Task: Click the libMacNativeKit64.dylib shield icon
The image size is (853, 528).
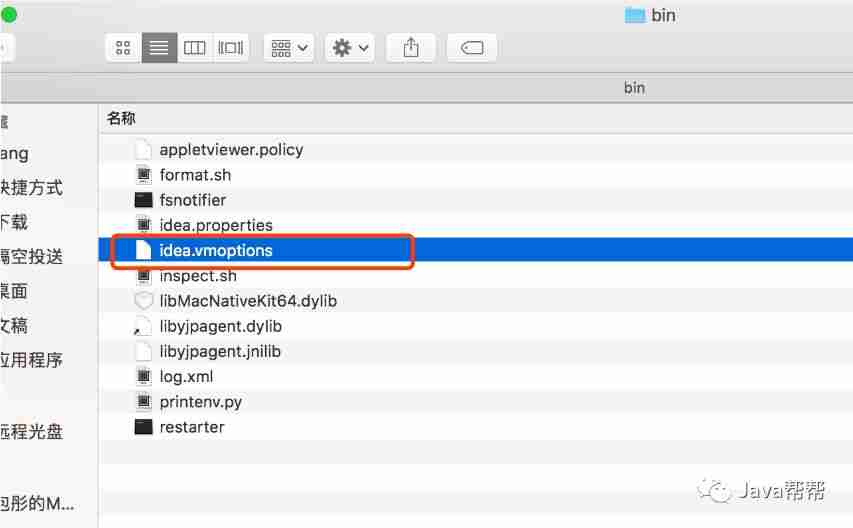Action: (144, 301)
